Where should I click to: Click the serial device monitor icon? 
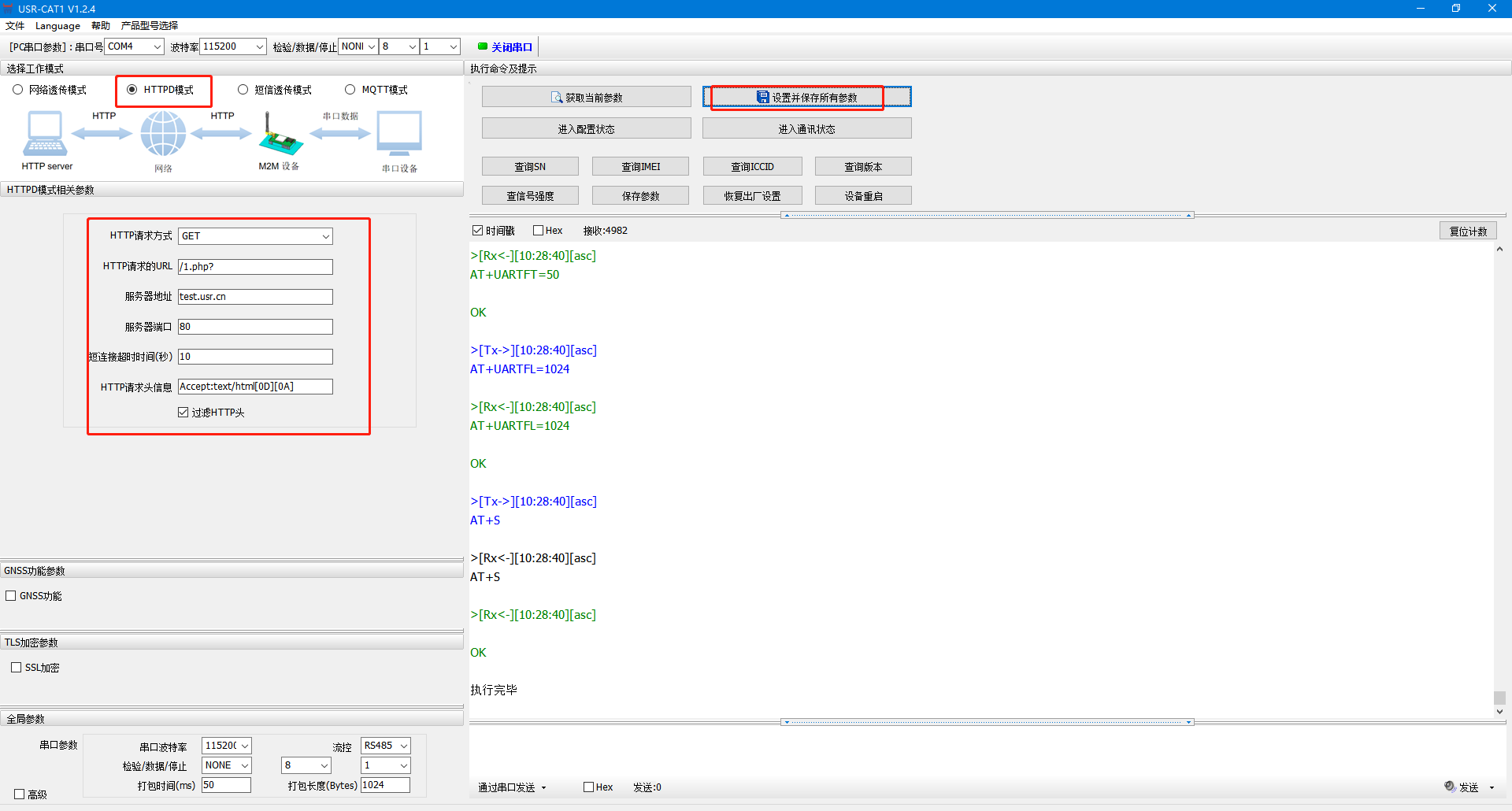pyautogui.click(x=399, y=133)
